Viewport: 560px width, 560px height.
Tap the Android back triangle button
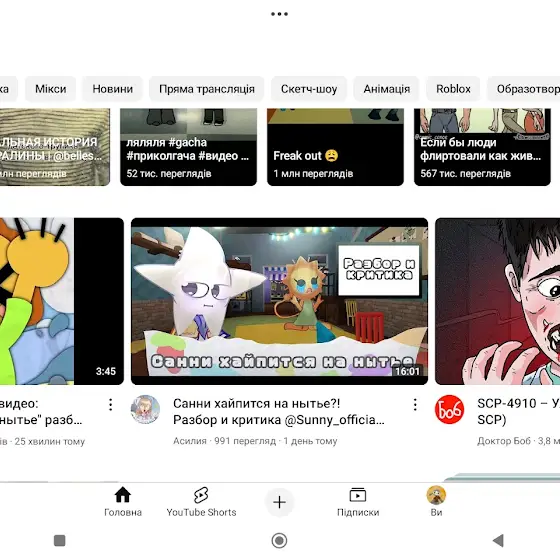coord(498,540)
